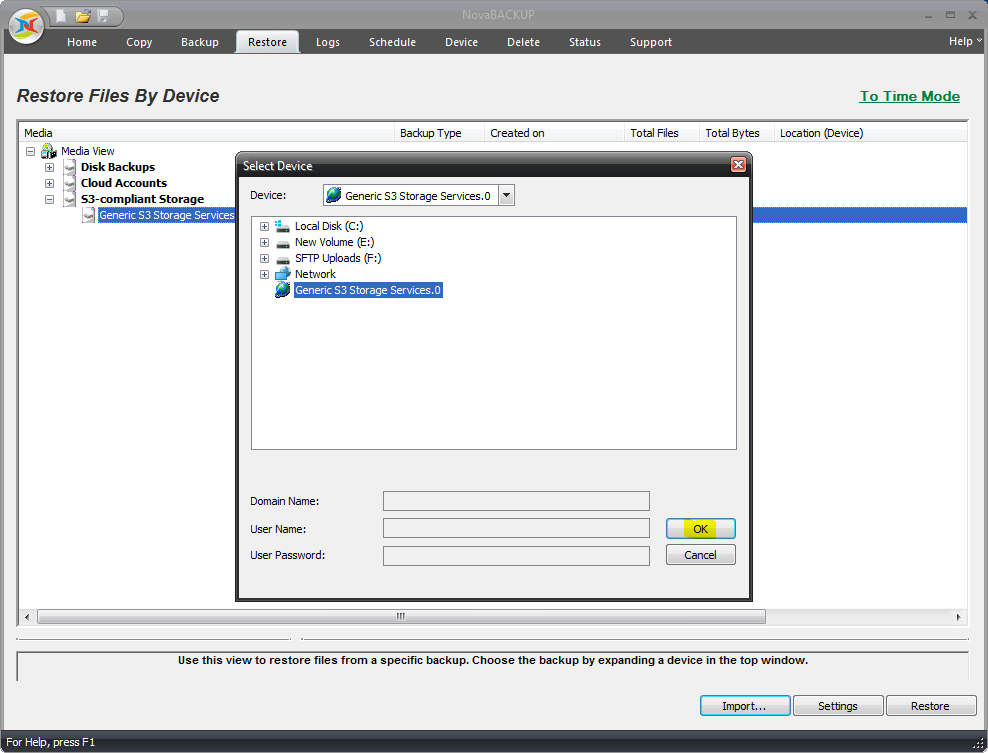Viewport: 988px width, 753px height.
Task: Select Generic S3 Storage Services in Media tree
Action: 166,215
